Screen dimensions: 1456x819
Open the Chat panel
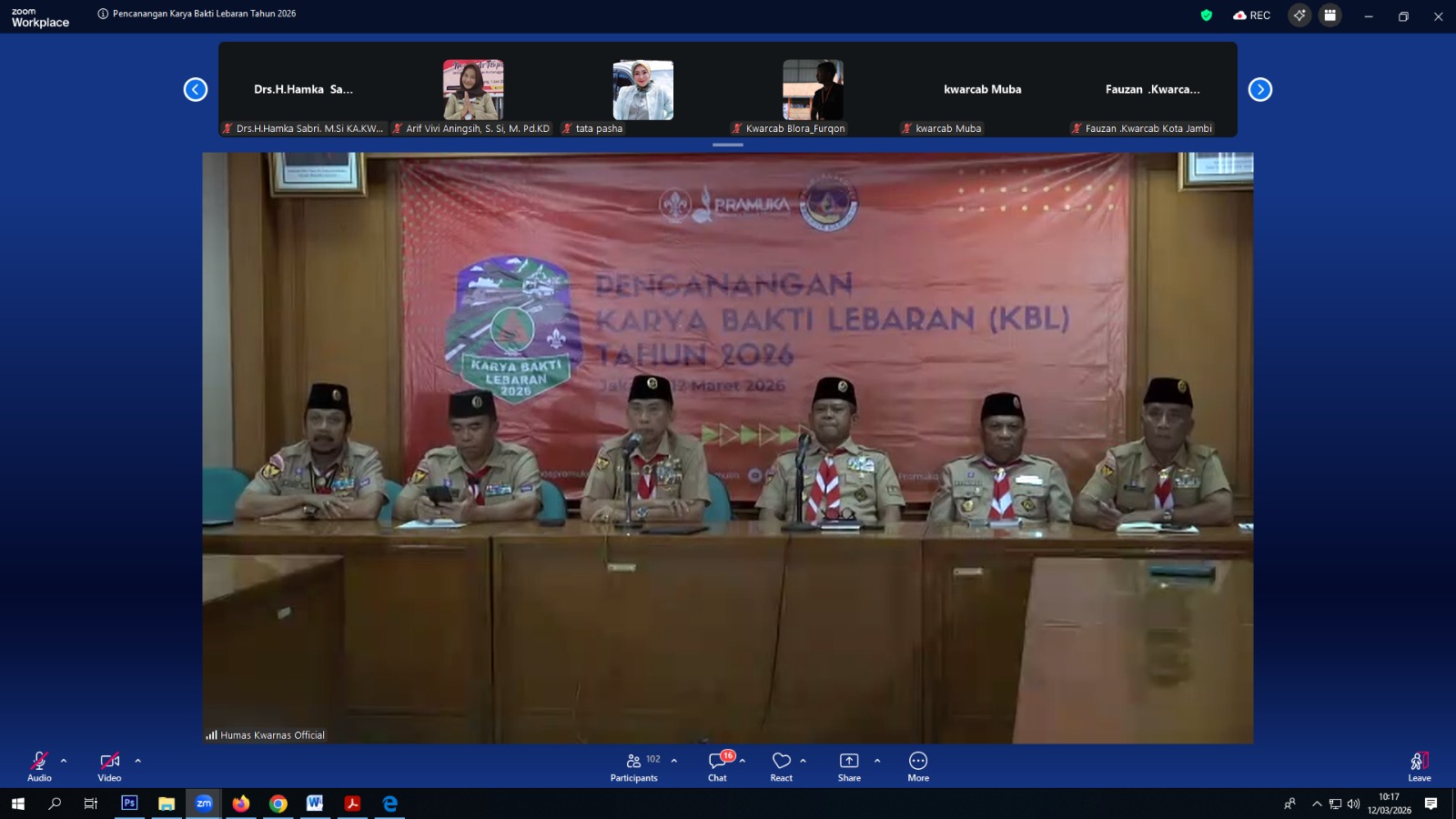pos(717,766)
